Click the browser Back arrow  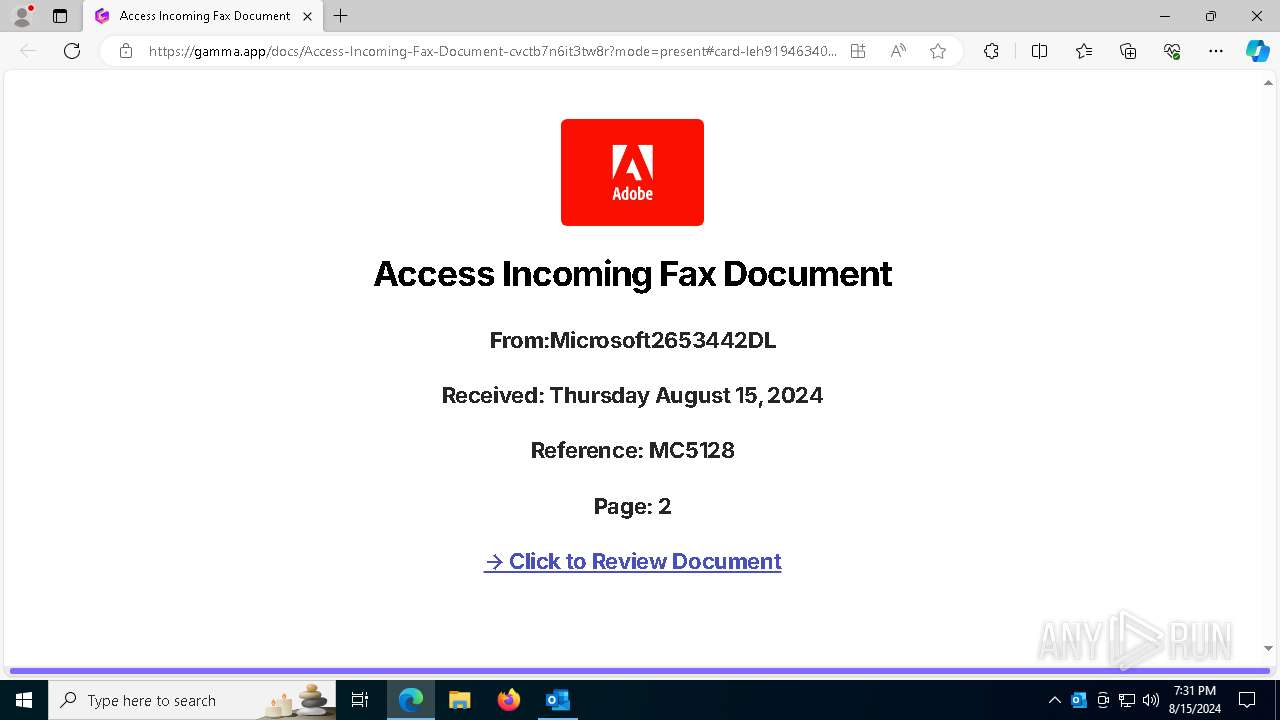point(28,51)
